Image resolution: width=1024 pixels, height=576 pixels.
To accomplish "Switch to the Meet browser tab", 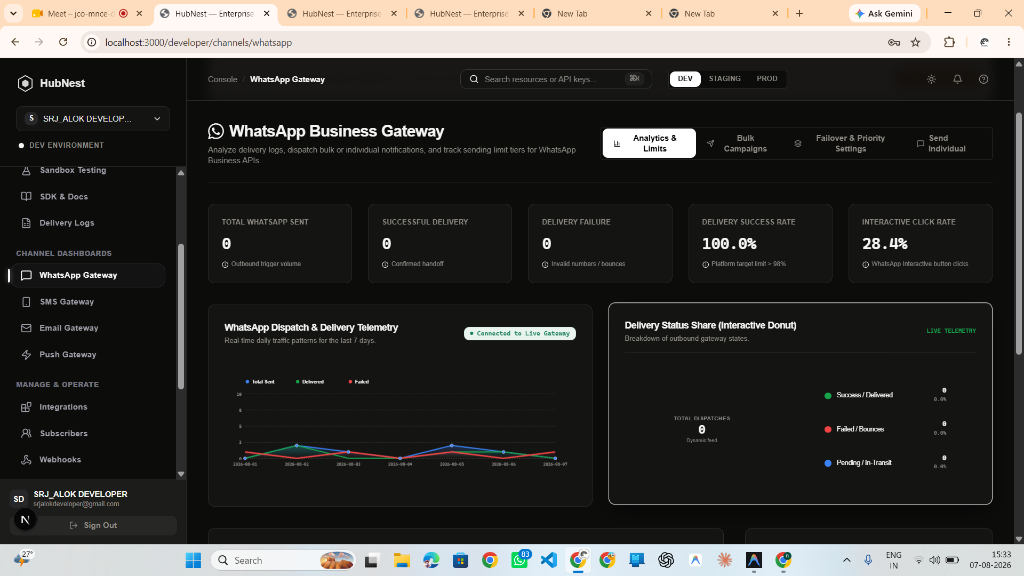I will tap(88, 13).
